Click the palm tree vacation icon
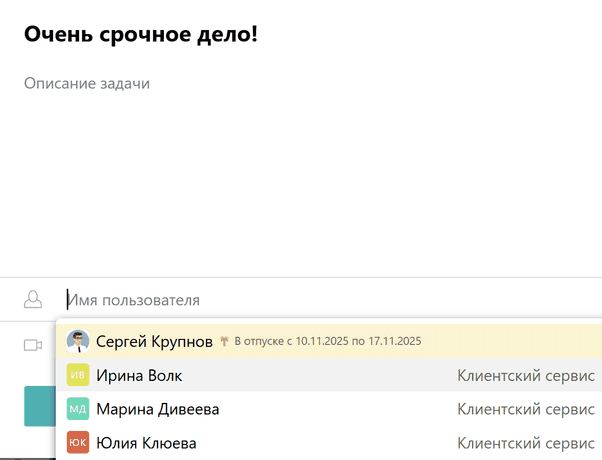 224,341
